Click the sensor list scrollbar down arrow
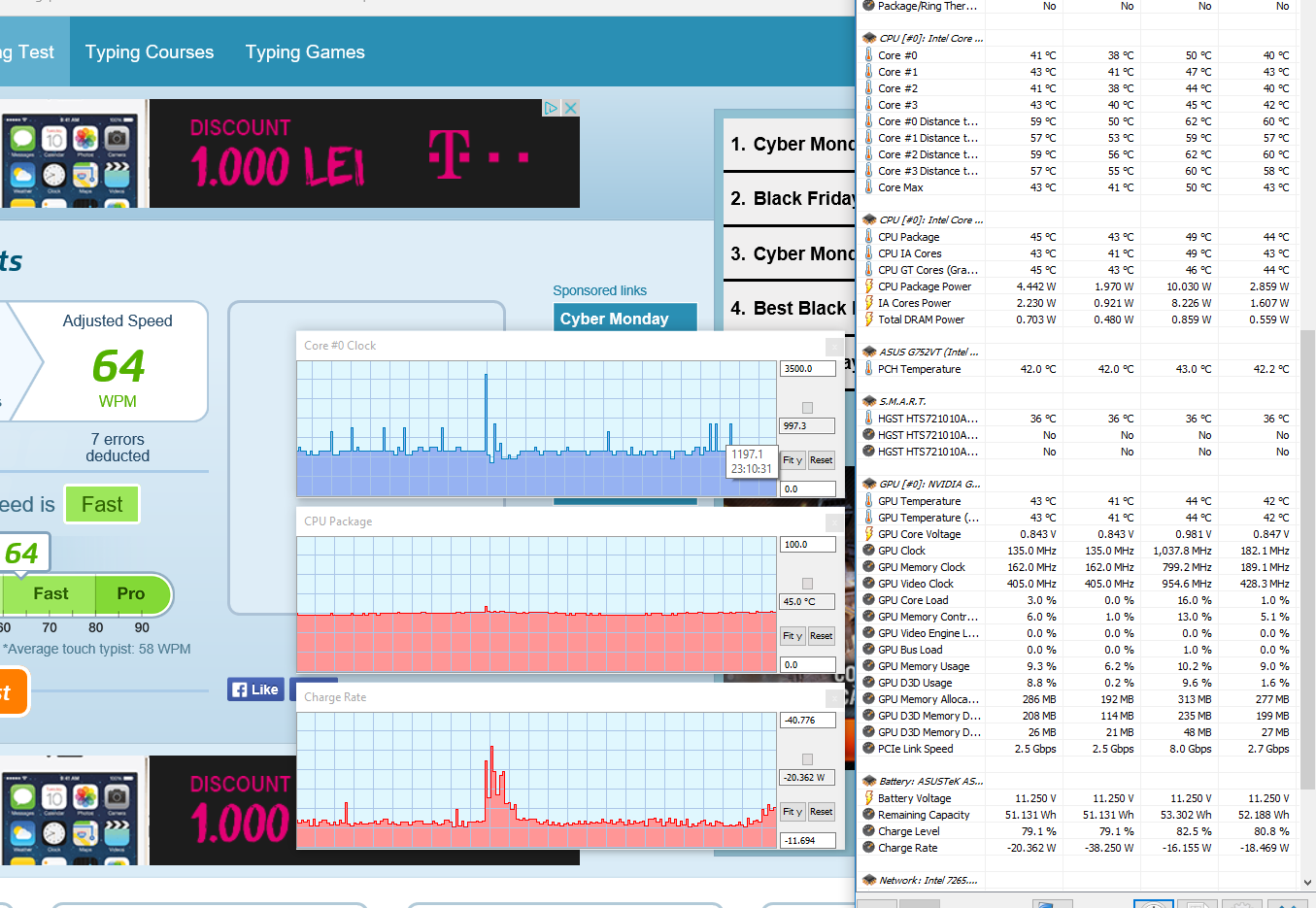 (x=1307, y=882)
